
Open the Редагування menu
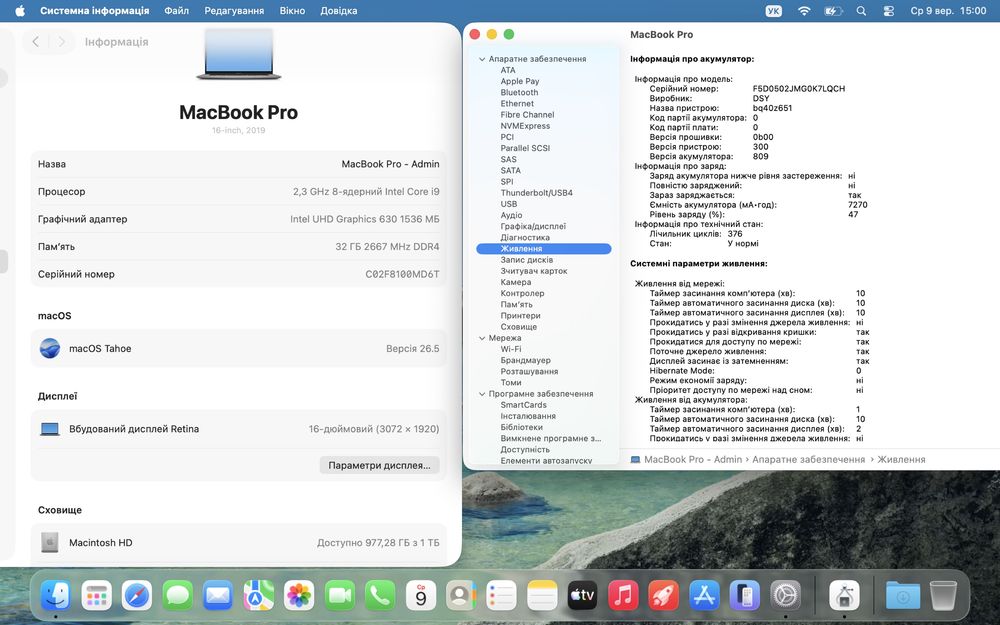coord(234,11)
